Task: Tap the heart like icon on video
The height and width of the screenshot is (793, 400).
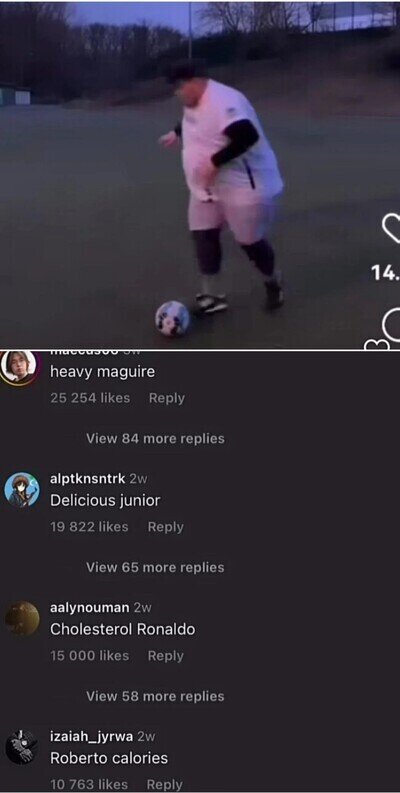Action: tap(391, 228)
